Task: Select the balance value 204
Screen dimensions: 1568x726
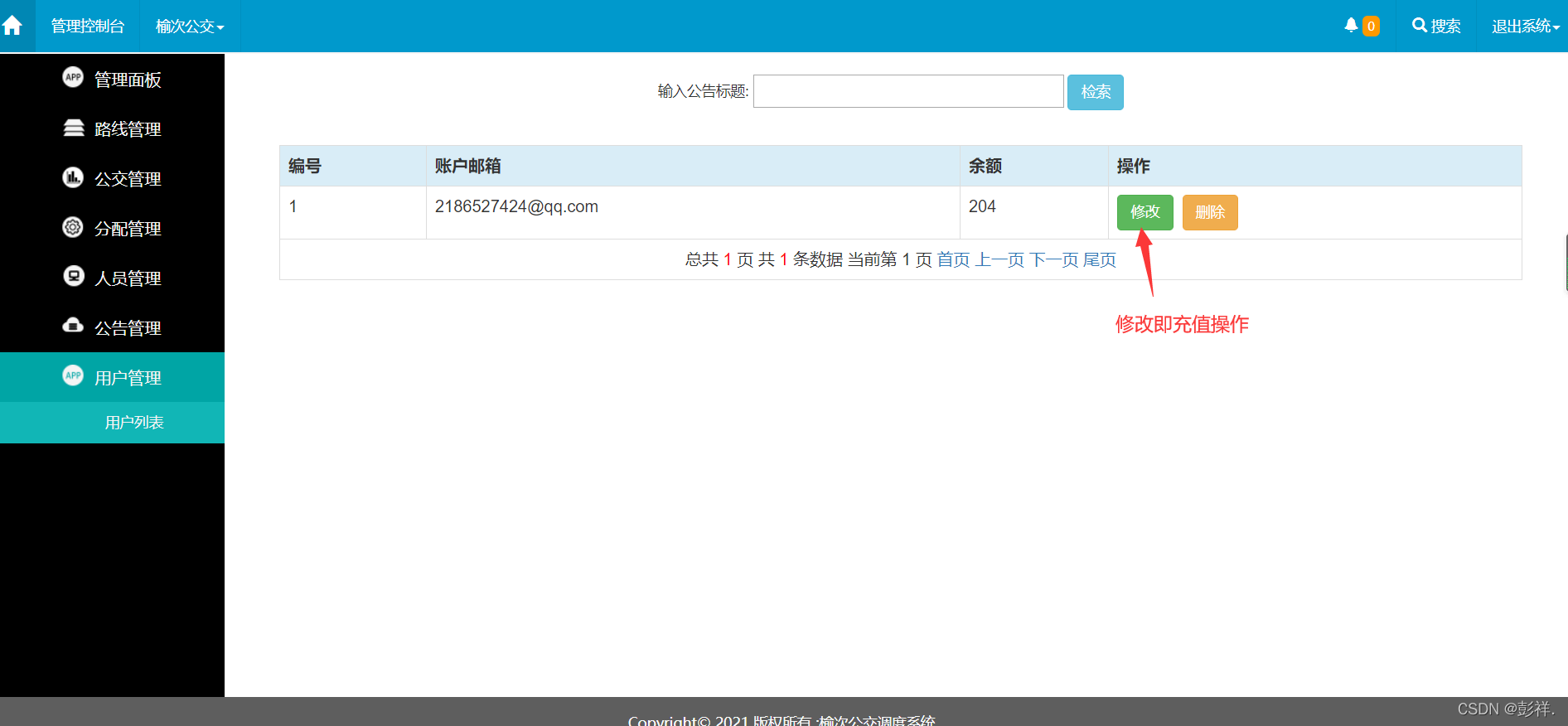Action: [982, 206]
